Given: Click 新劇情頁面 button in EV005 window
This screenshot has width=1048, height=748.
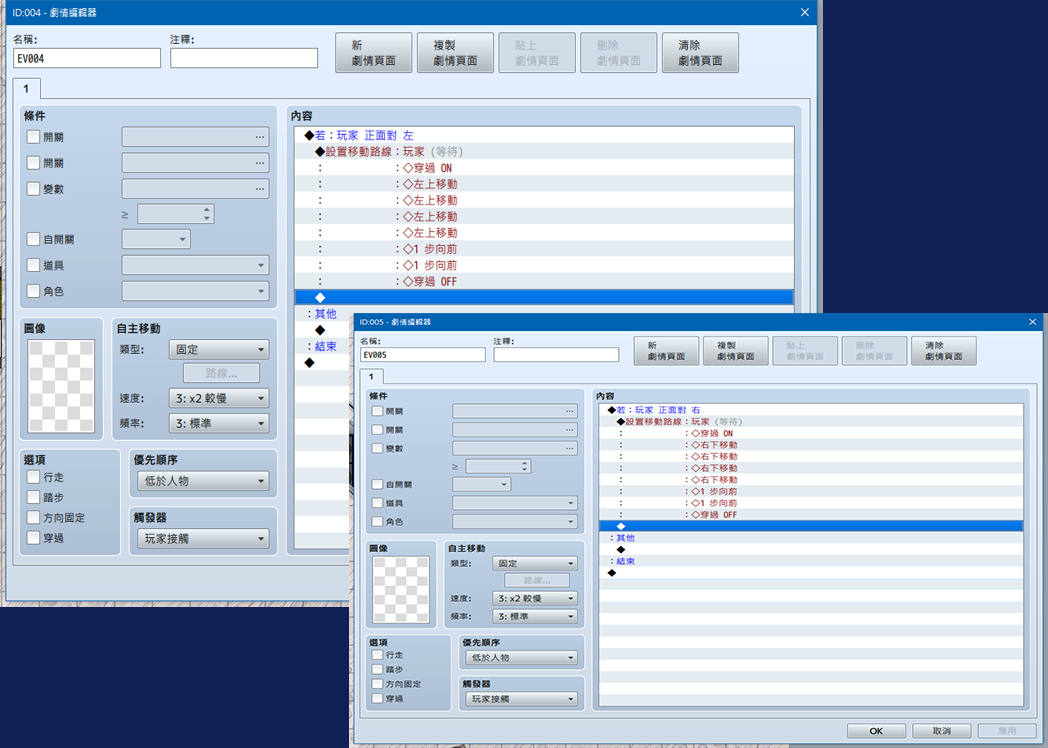Looking at the screenshot, I should point(666,351).
